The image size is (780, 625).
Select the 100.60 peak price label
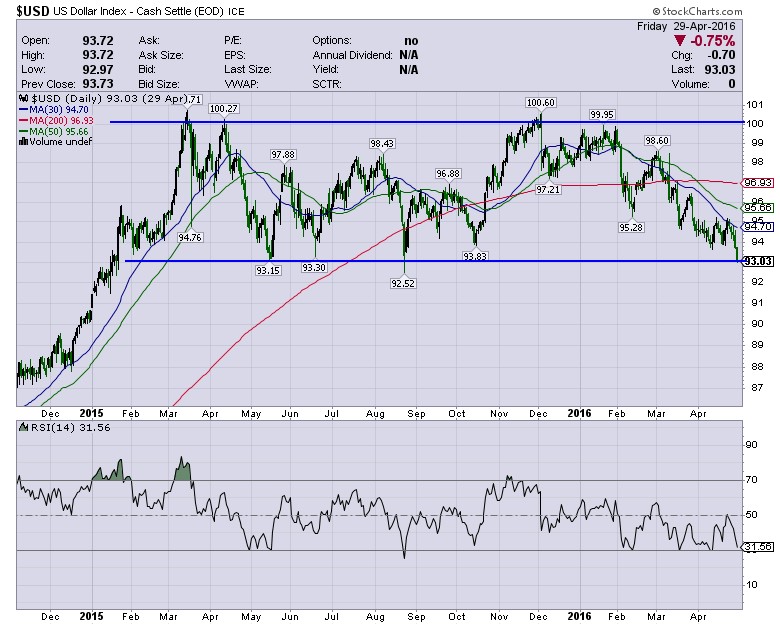click(540, 102)
